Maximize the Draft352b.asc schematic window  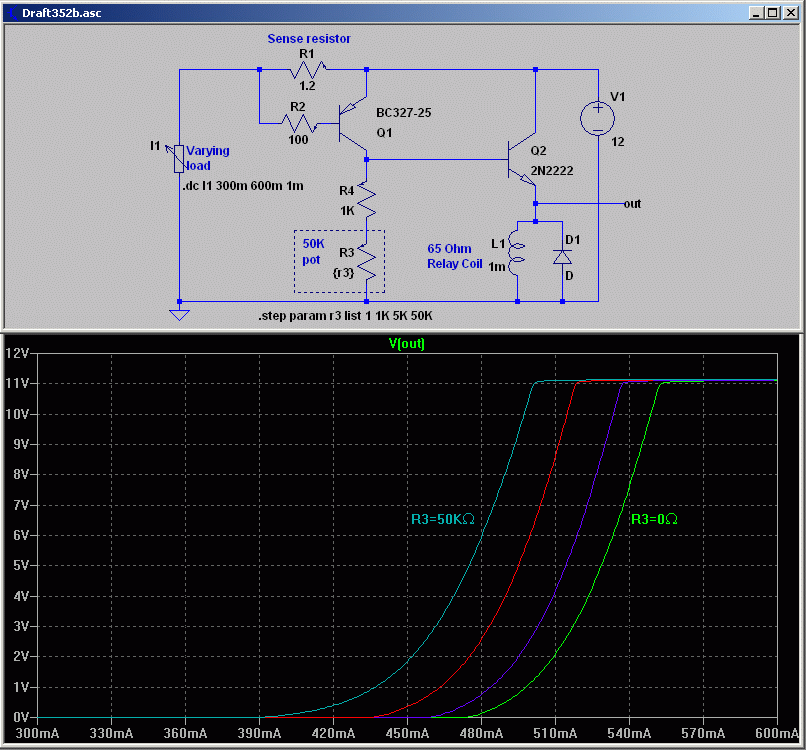[x=772, y=13]
